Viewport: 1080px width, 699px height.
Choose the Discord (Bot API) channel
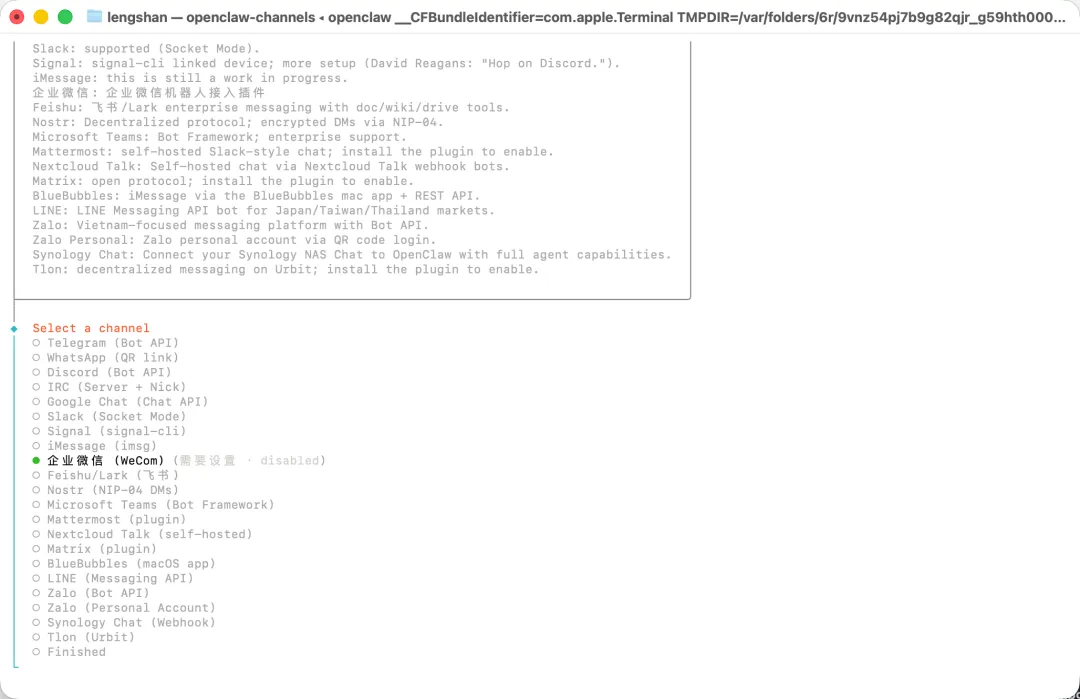tap(102, 373)
